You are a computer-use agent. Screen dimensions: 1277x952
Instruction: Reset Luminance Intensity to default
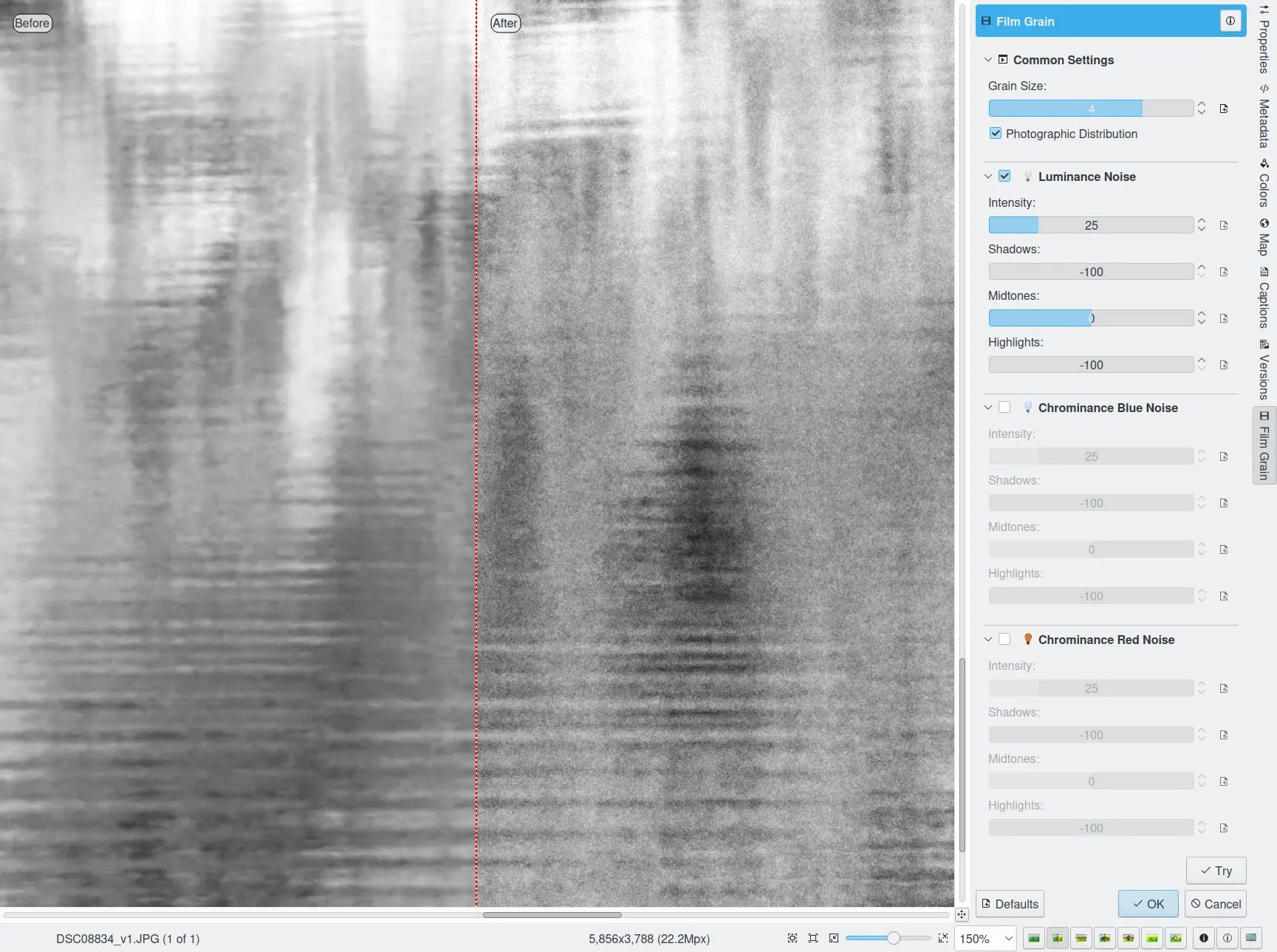1224,226
